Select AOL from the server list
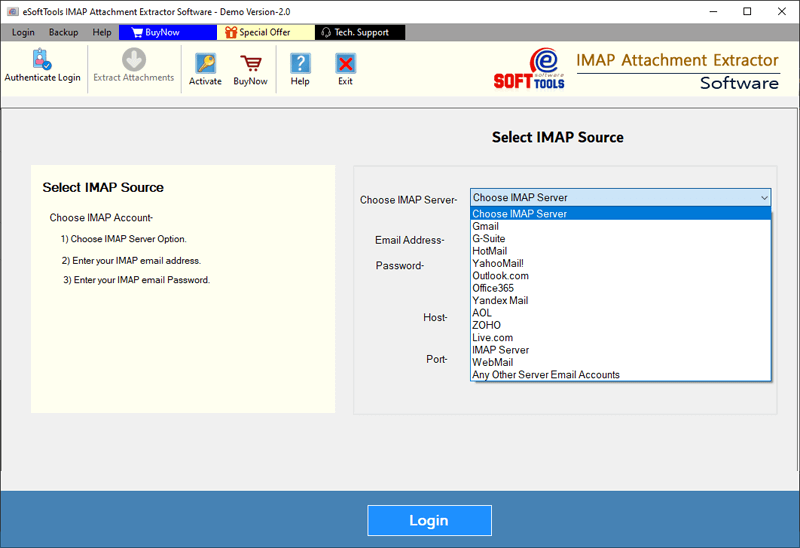The image size is (800, 548). [x=620, y=313]
